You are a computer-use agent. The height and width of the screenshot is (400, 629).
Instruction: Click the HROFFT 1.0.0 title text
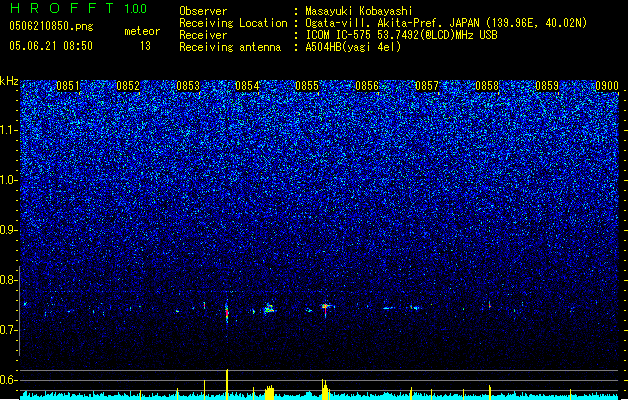point(78,8)
